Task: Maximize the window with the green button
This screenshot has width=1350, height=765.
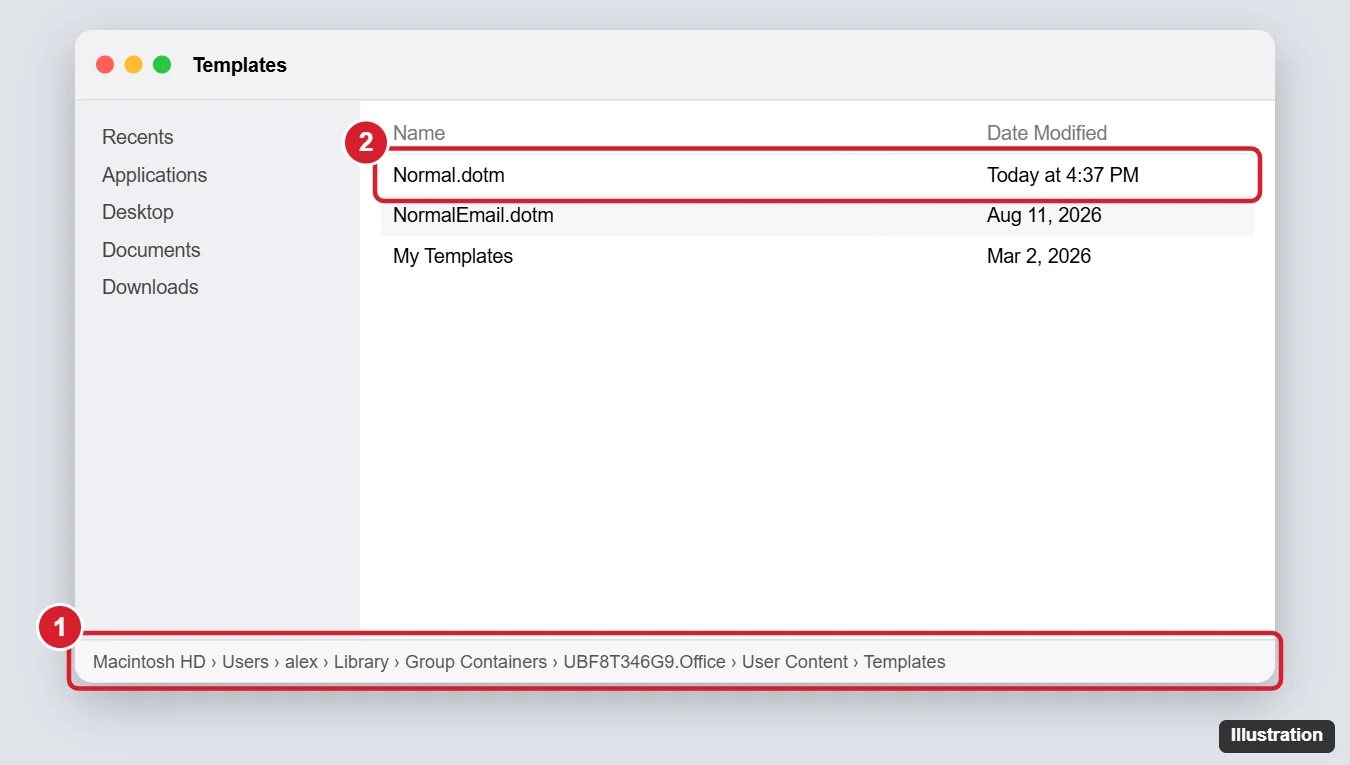Action: coord(162,65)
